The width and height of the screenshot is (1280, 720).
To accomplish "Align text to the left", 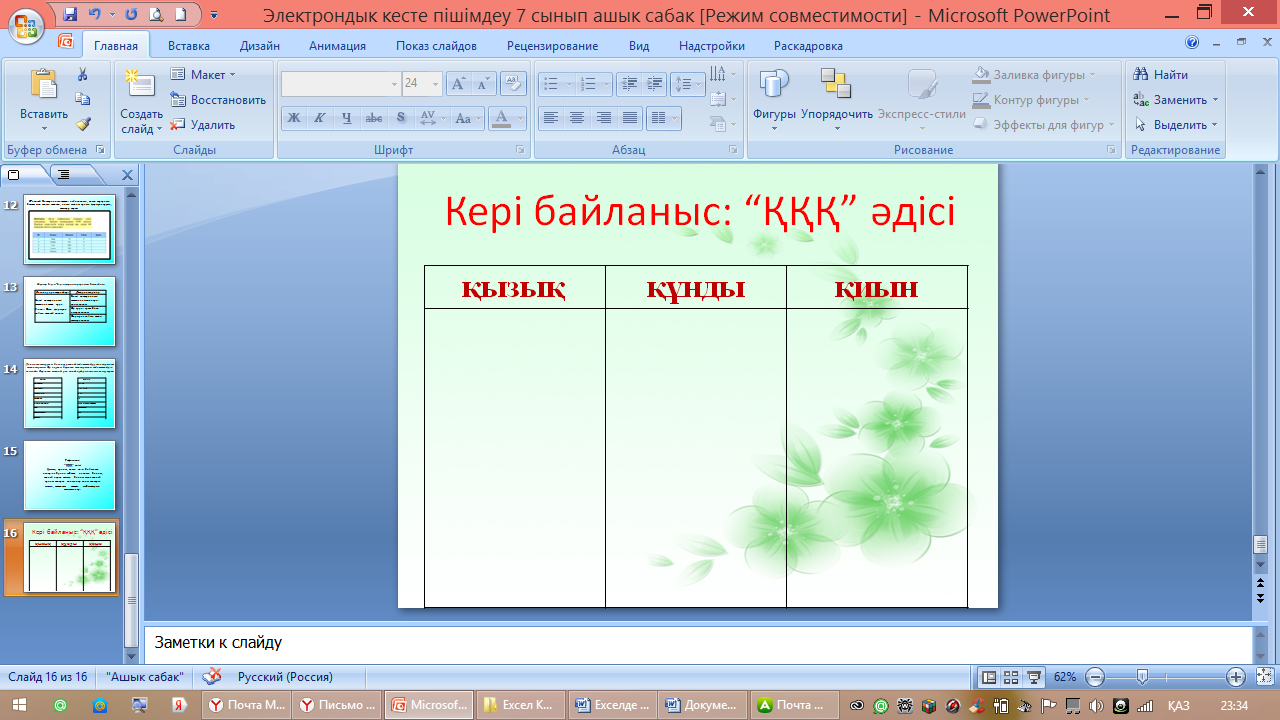I will [550, 118].
